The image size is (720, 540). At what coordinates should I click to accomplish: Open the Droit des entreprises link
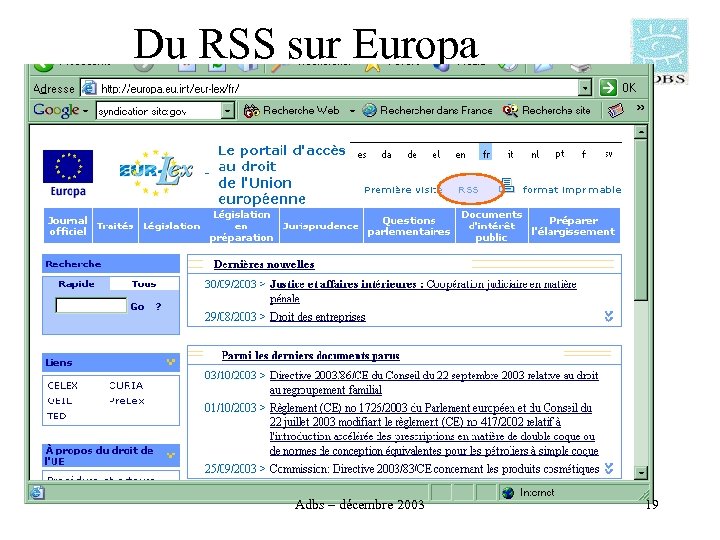(317, 317)
